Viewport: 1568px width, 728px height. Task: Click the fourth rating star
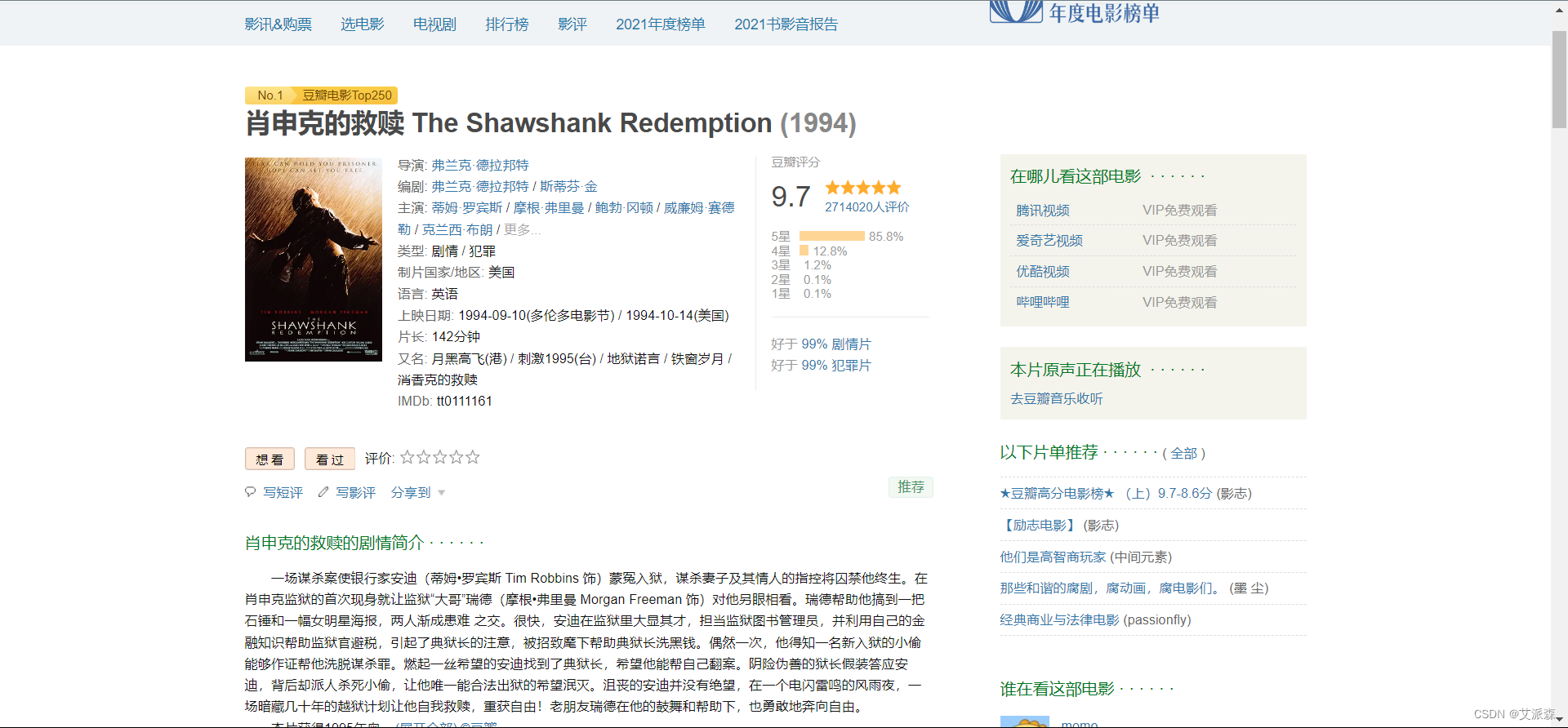pos(456,457)
